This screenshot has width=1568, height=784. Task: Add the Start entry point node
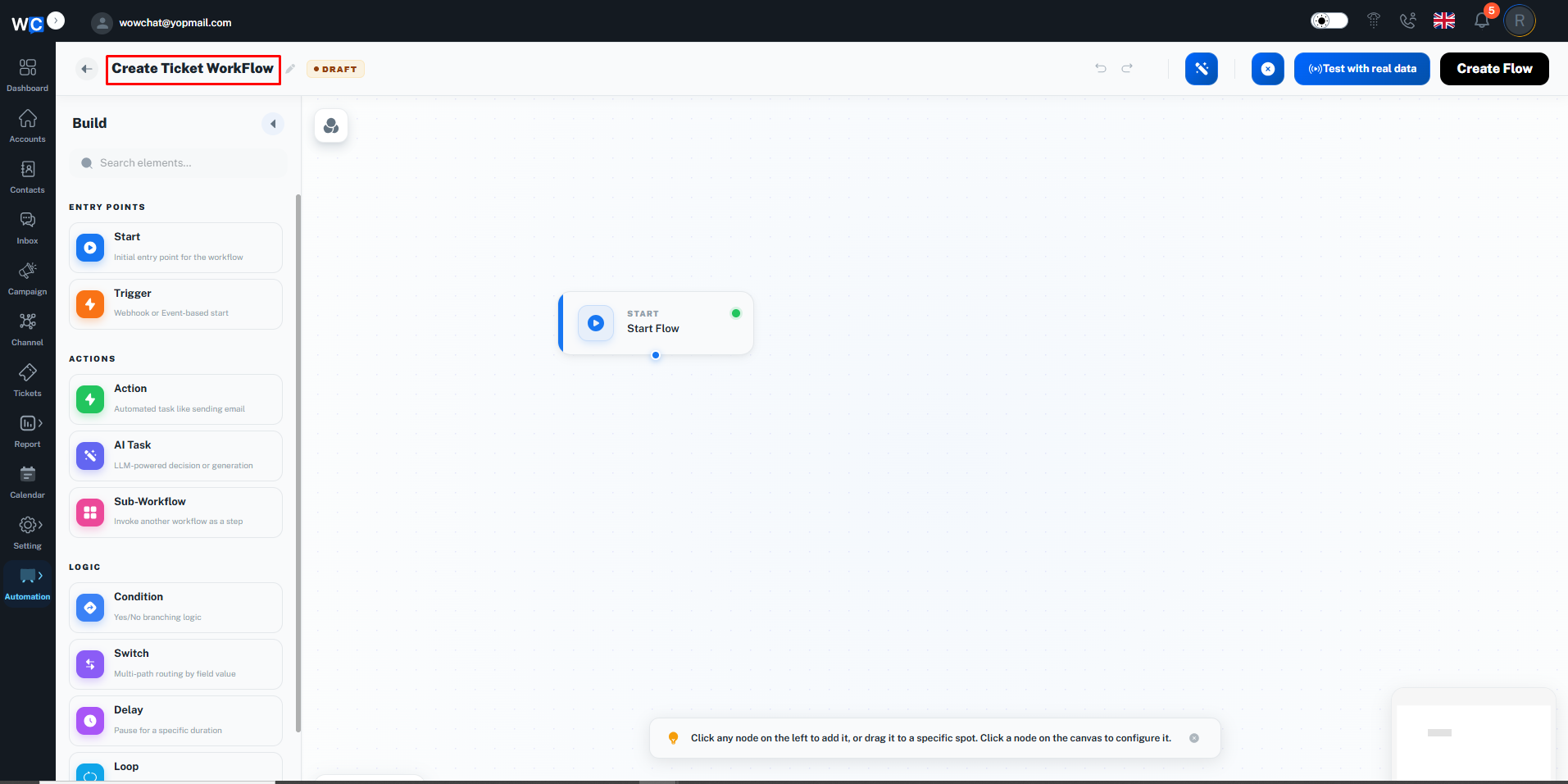[x=175, y=248]
